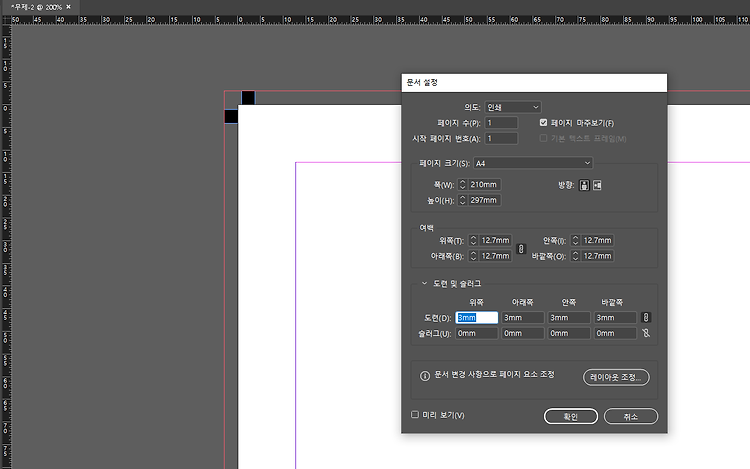Click the 슬러그 아래쪽 0mm field
This screenshot has width=750, height=469.
[x=523, y=333]
